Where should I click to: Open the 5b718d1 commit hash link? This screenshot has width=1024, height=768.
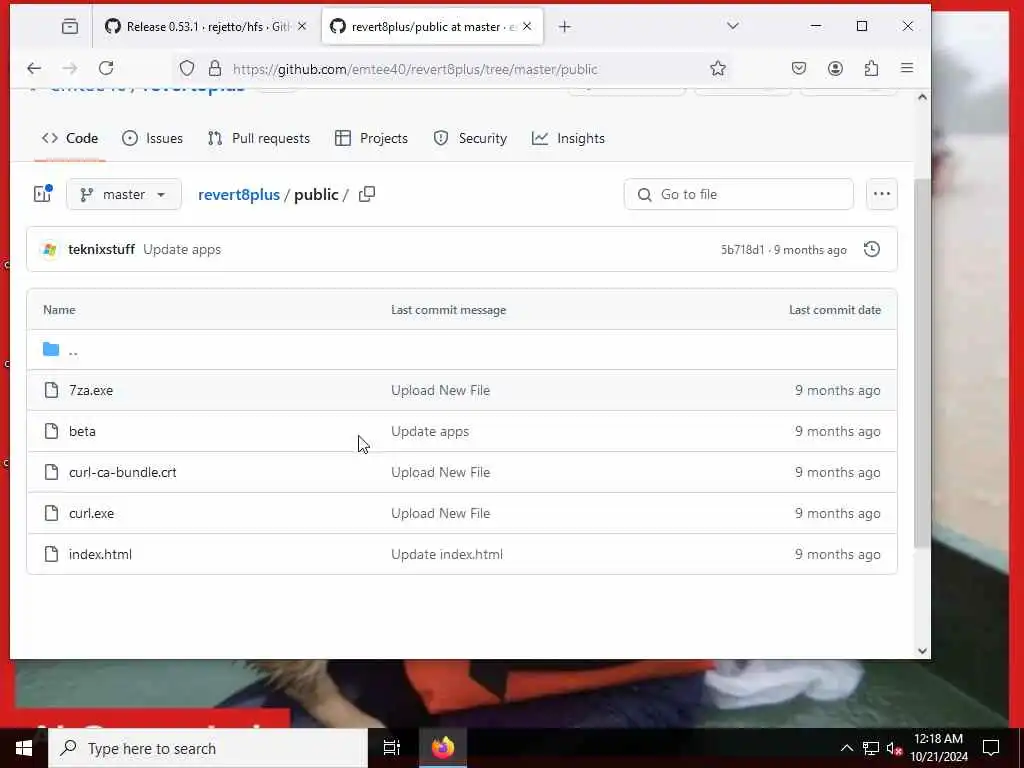point(742,250)
